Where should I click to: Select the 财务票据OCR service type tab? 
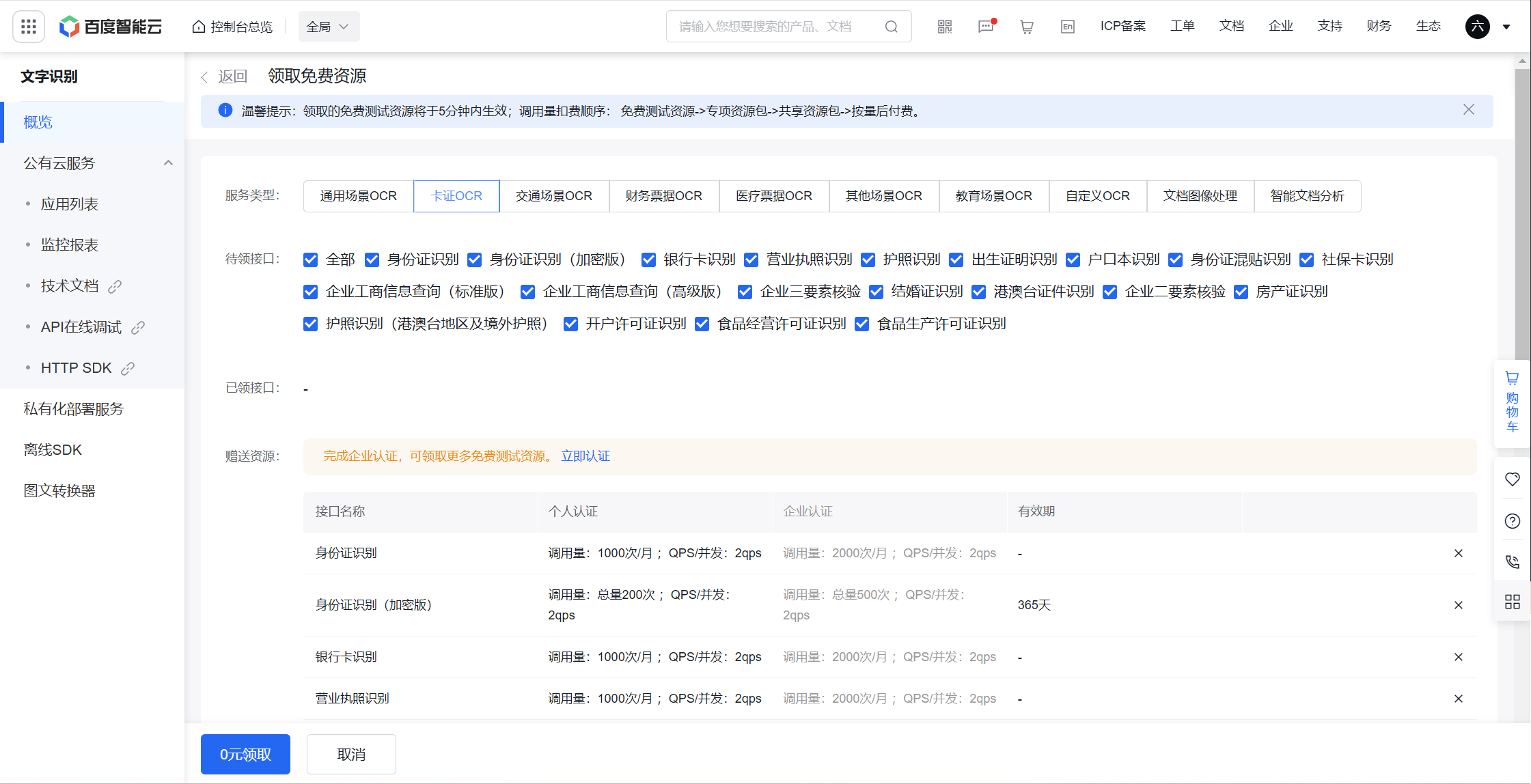(x=664, y=196)
